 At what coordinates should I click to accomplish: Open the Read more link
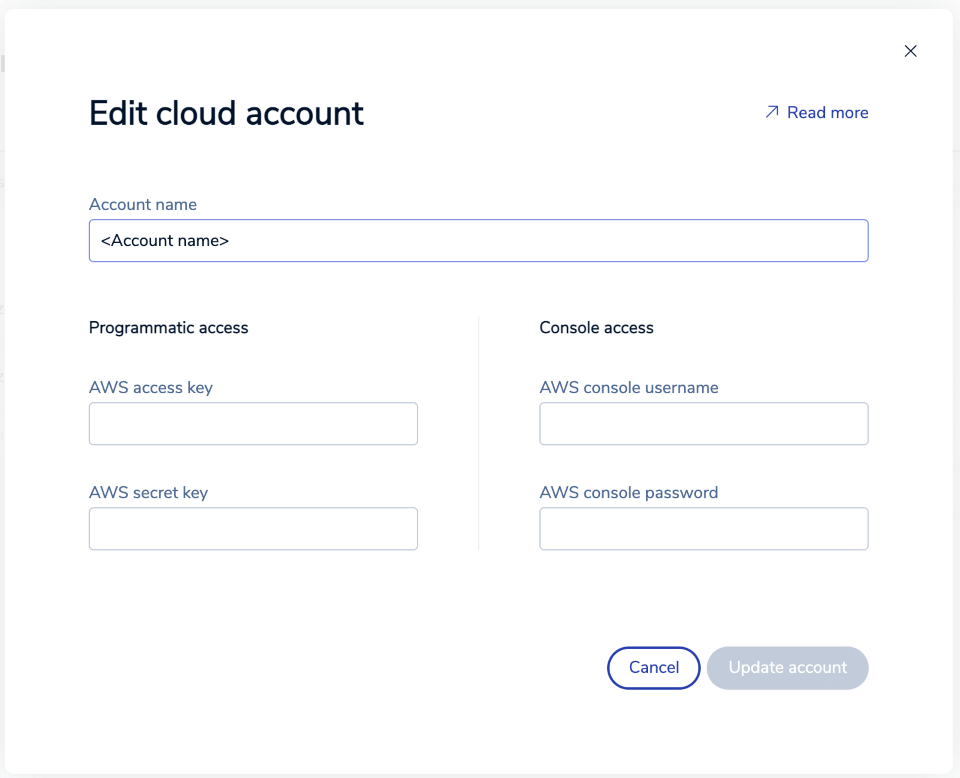827,113
